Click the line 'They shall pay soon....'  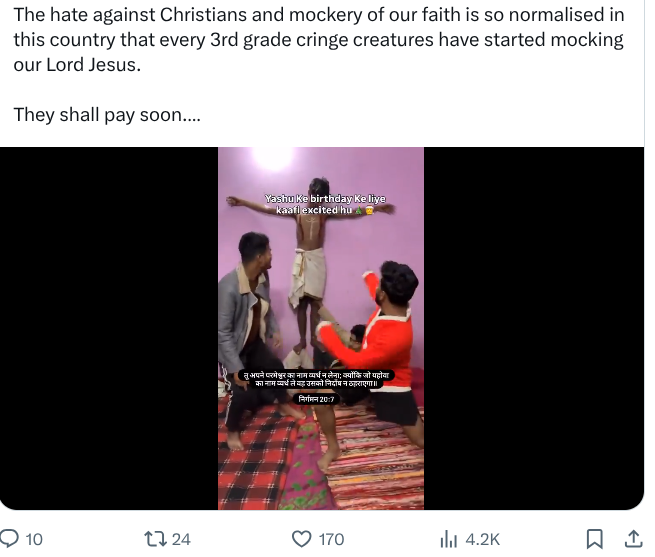tap(107, 115)
